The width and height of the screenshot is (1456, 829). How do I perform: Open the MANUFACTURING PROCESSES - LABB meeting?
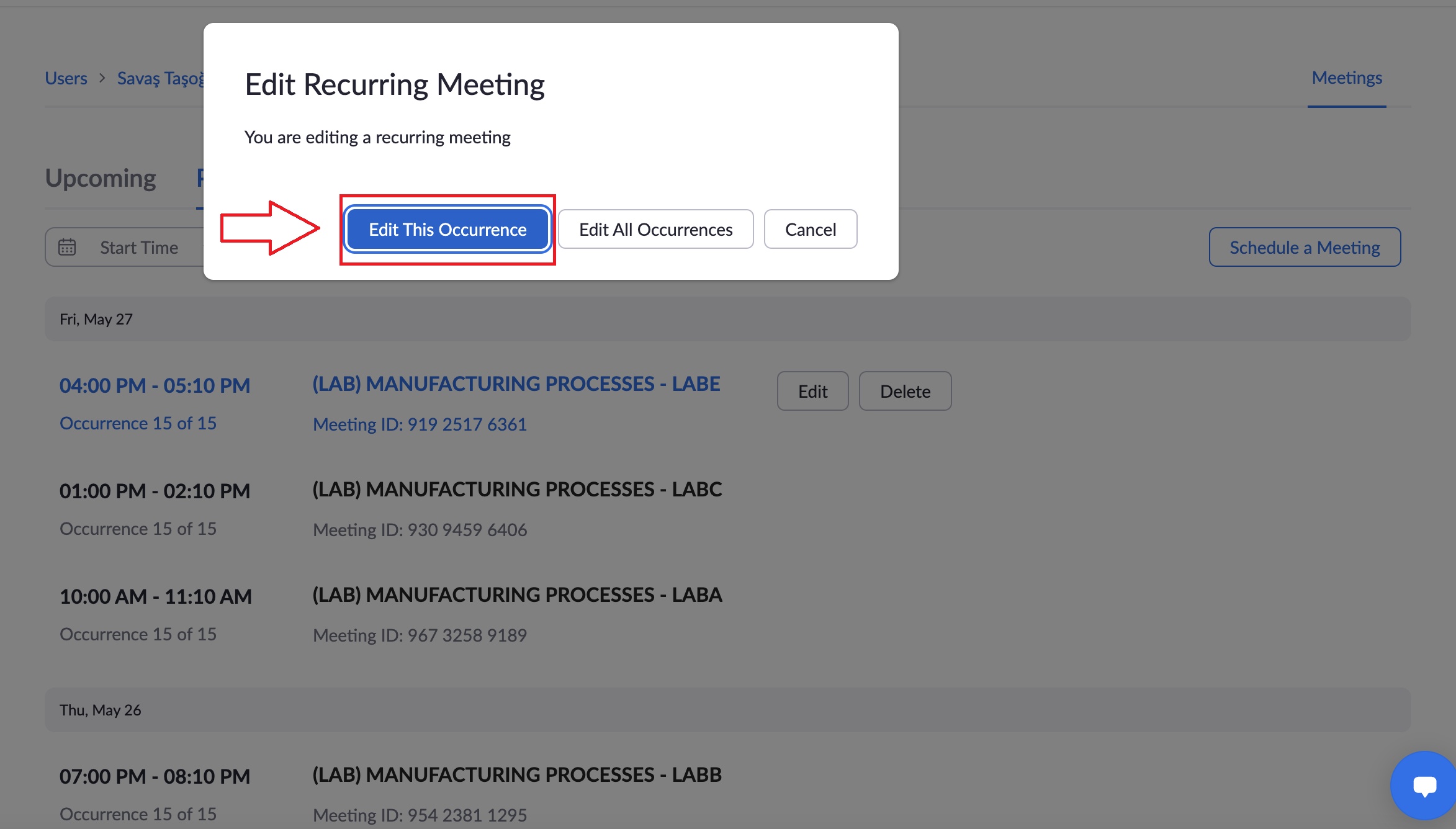pos(516,775)
